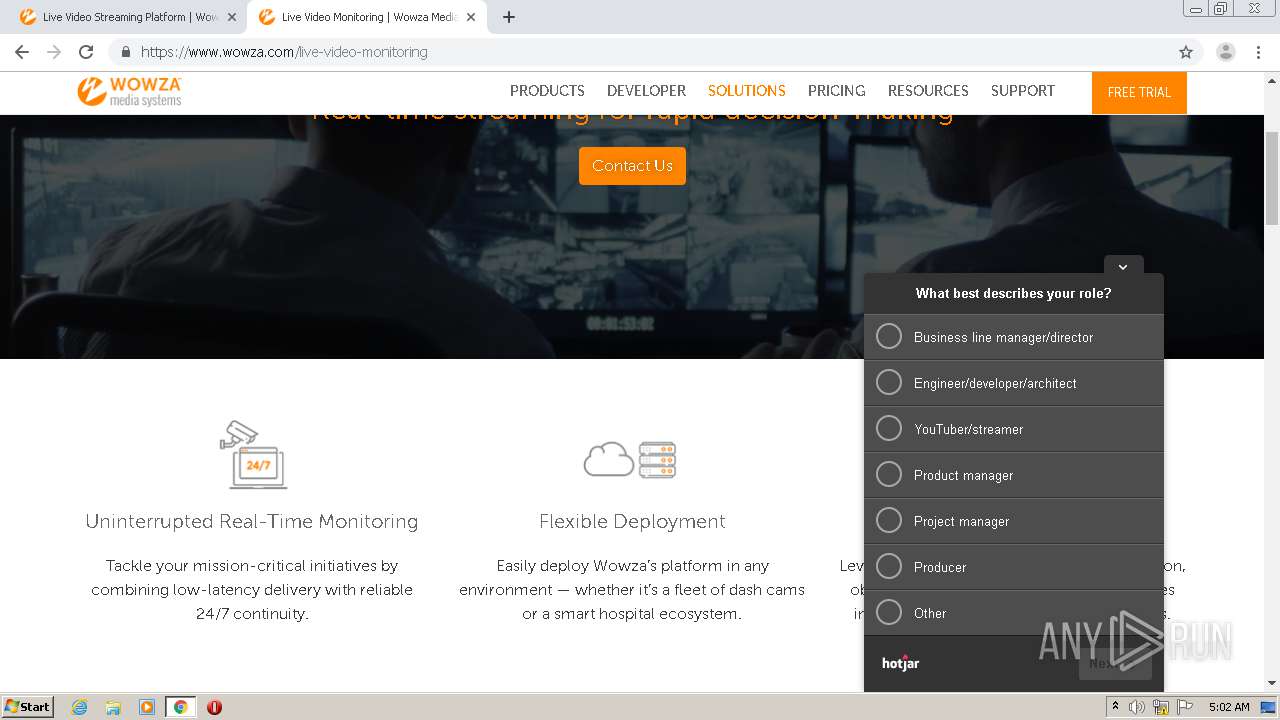The width and height of the screenshot is (1280, 720).
Task: Pick the Producer role
Action: (1014, 567)
